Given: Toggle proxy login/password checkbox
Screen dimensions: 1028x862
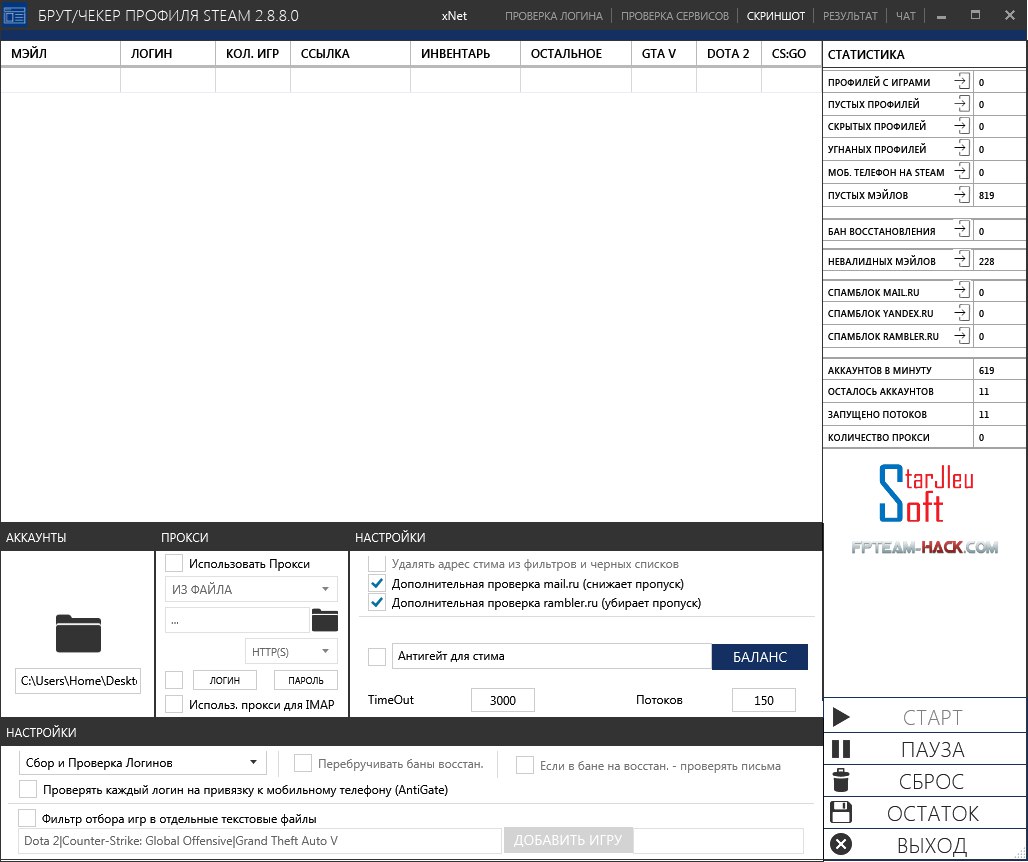Looking at the screenshot, I should click(174, 680).
